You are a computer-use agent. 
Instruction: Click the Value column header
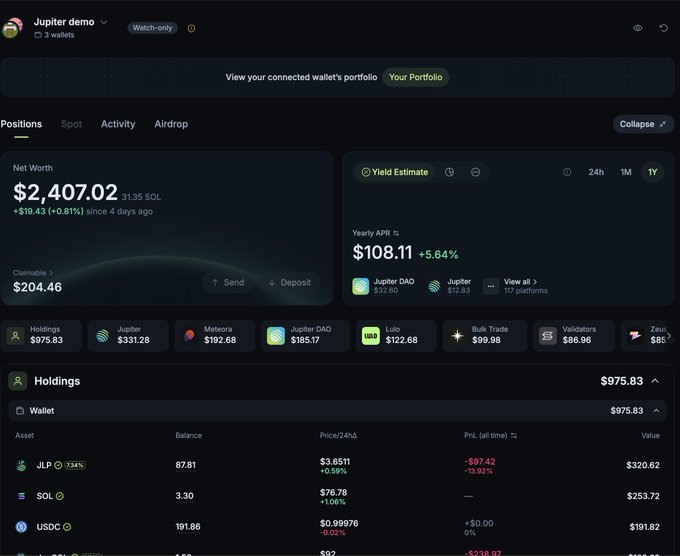pos(650,435)
